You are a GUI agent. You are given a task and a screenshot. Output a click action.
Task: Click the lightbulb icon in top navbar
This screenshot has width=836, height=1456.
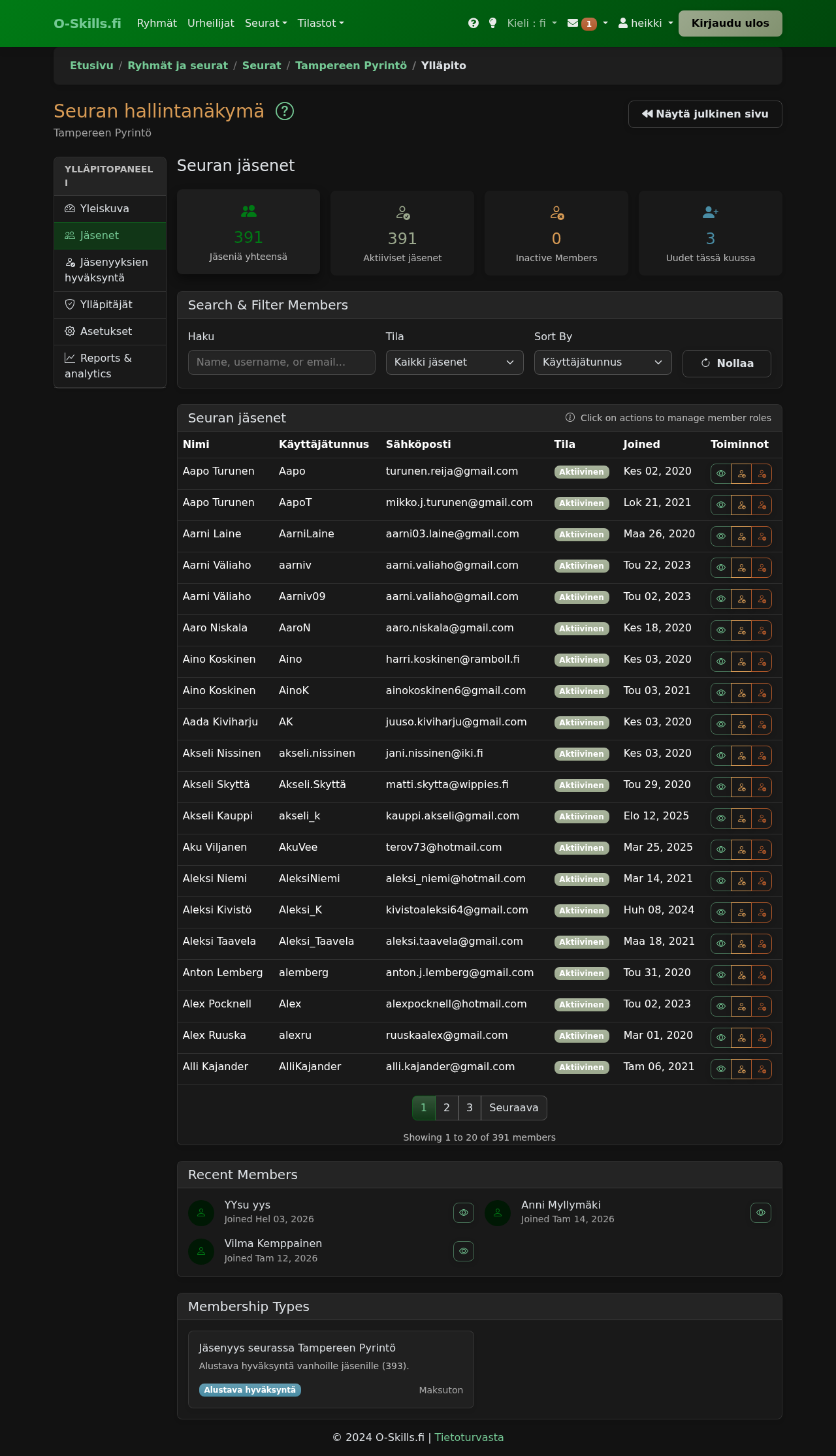coord(492,24)
